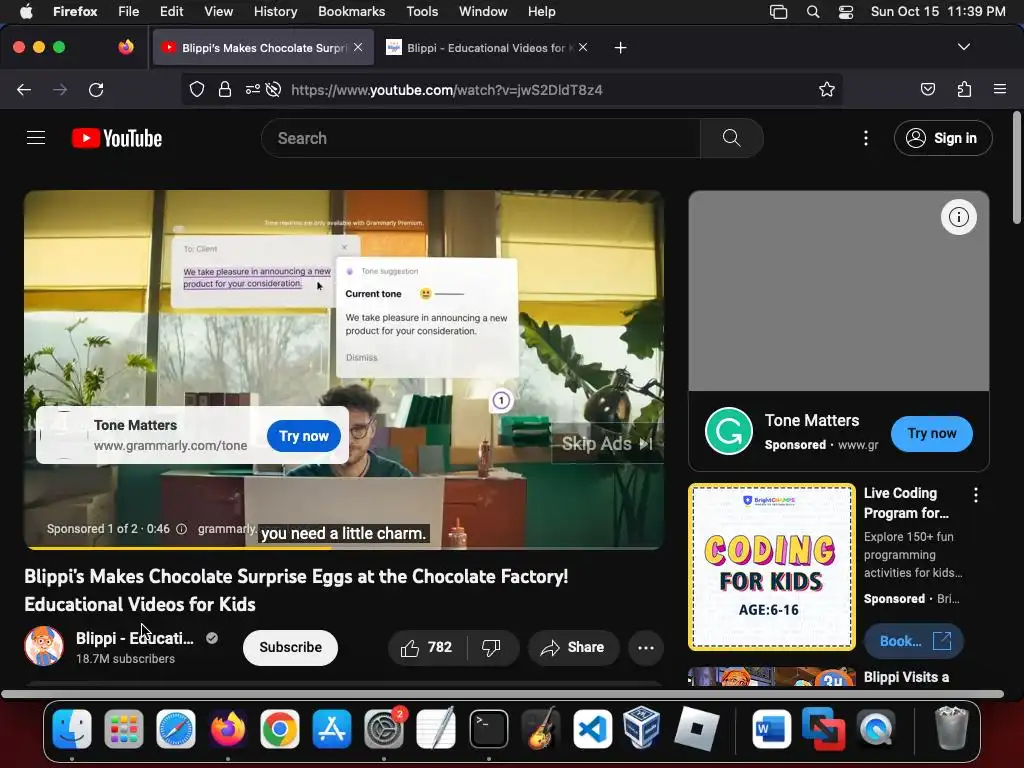Open Coding for Kids ad thumbnail

[x=772, y=567]
